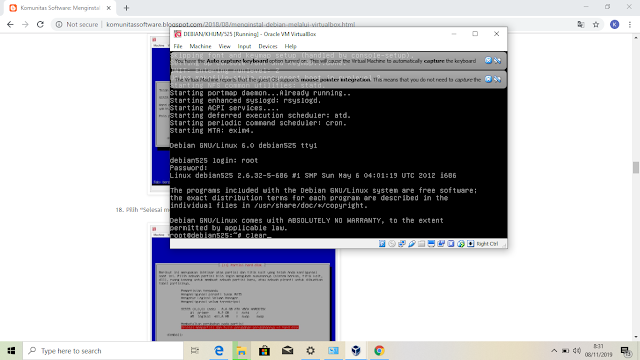Open the Chrome three-dot menu
Image resolution: width=640 pixels, height=360 pixels.
(630, 24)
